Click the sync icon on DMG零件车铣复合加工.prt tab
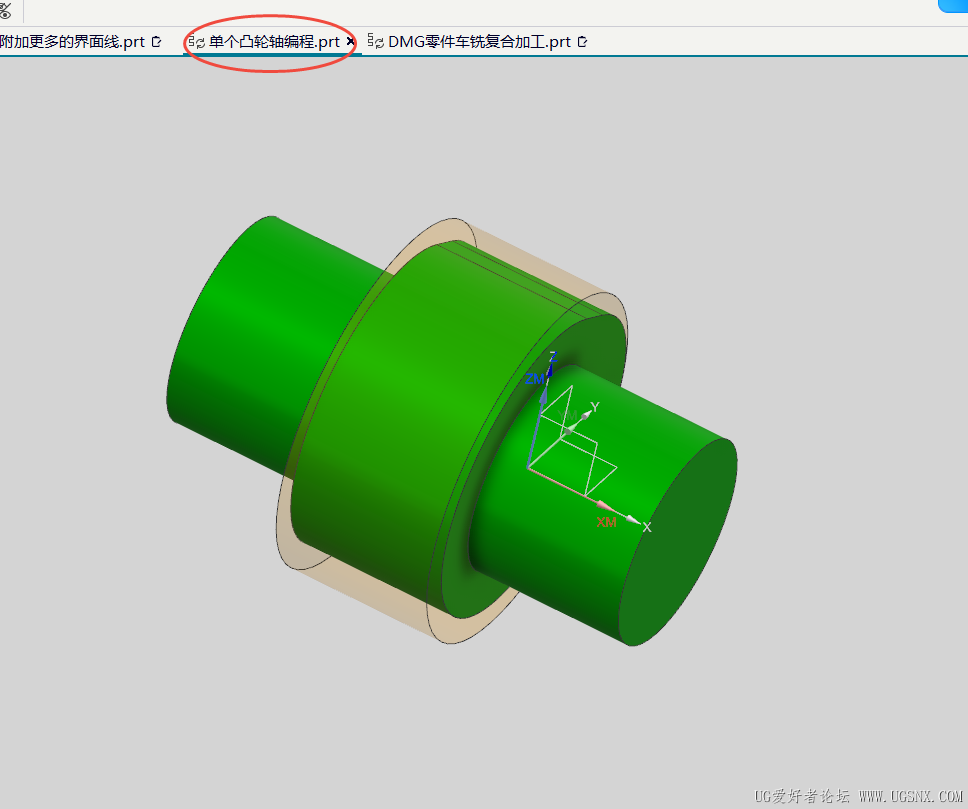Image resolution: width=968 pixels, height=809 pixels. coord(376,42)
